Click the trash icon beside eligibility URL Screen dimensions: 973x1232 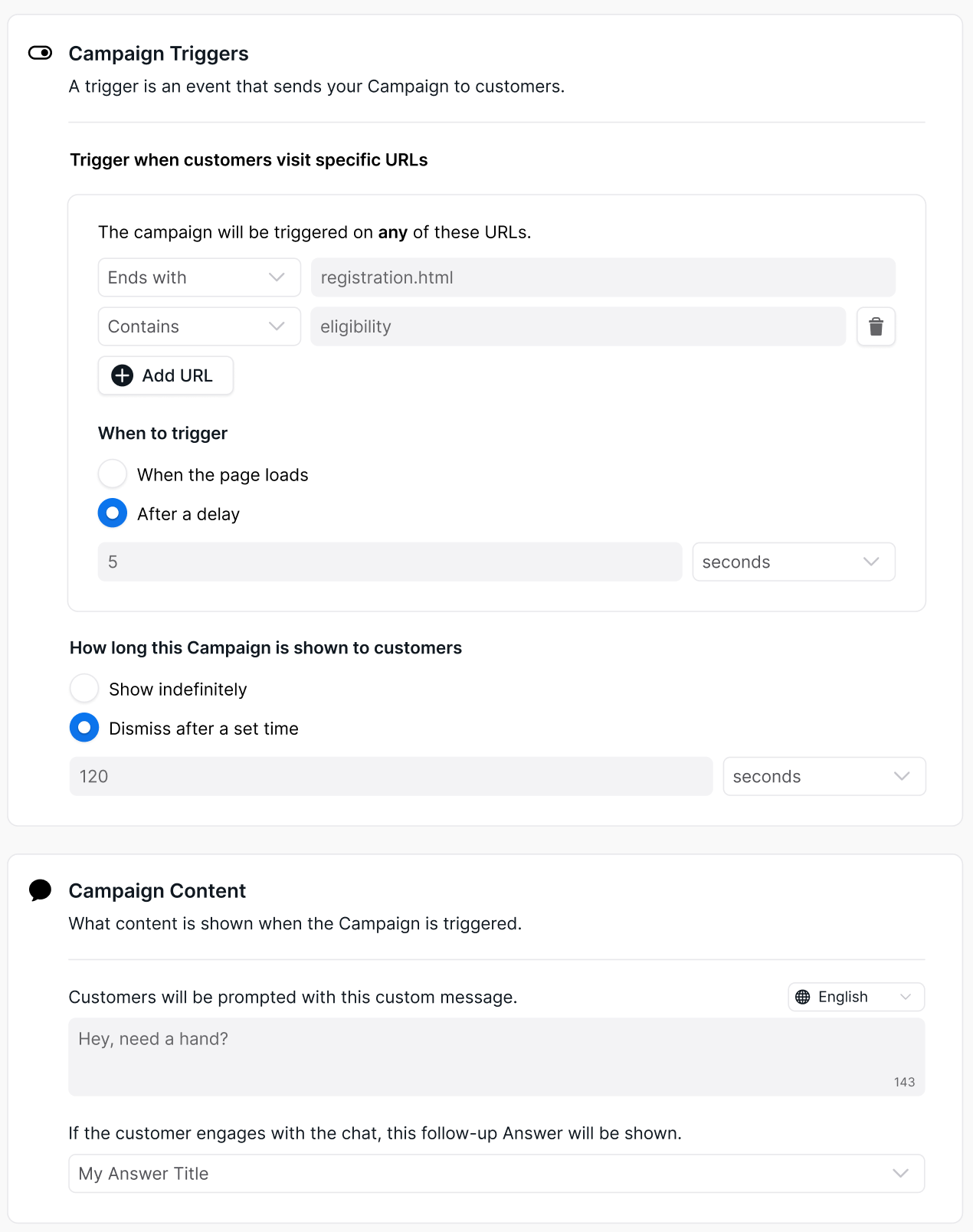[876, 327]
